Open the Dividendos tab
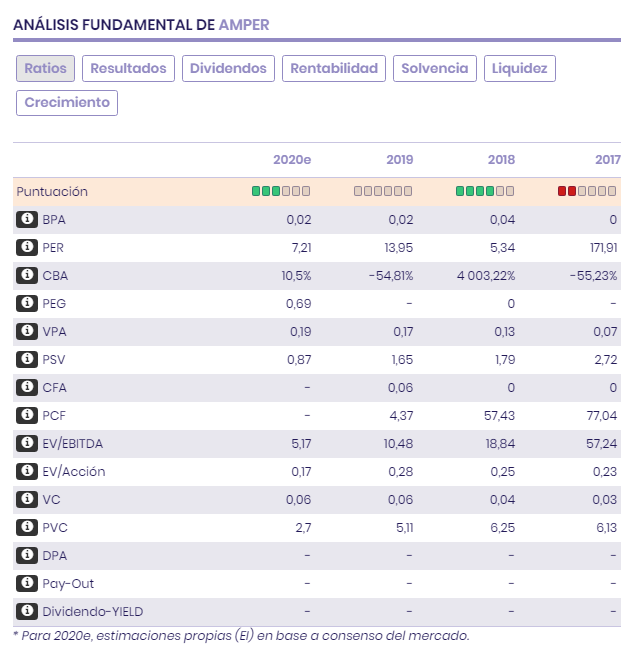 click(x=228, y=68)
